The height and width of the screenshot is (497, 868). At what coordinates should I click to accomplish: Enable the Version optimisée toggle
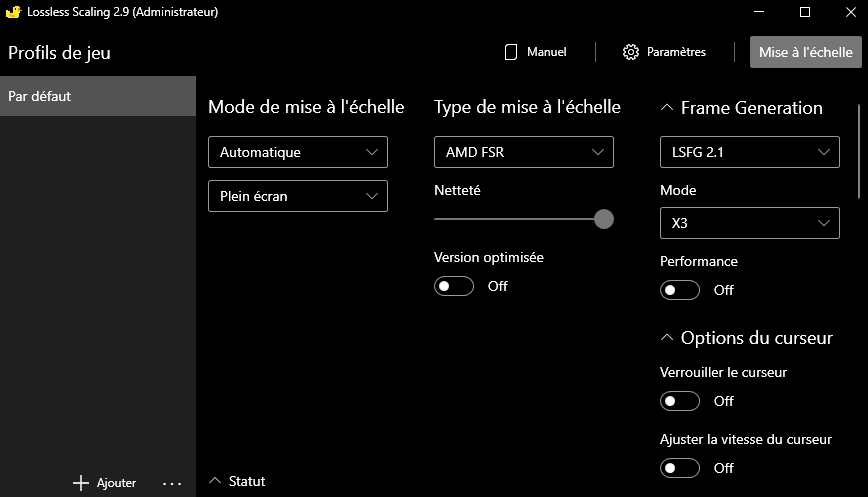click(x=454, y=286)
